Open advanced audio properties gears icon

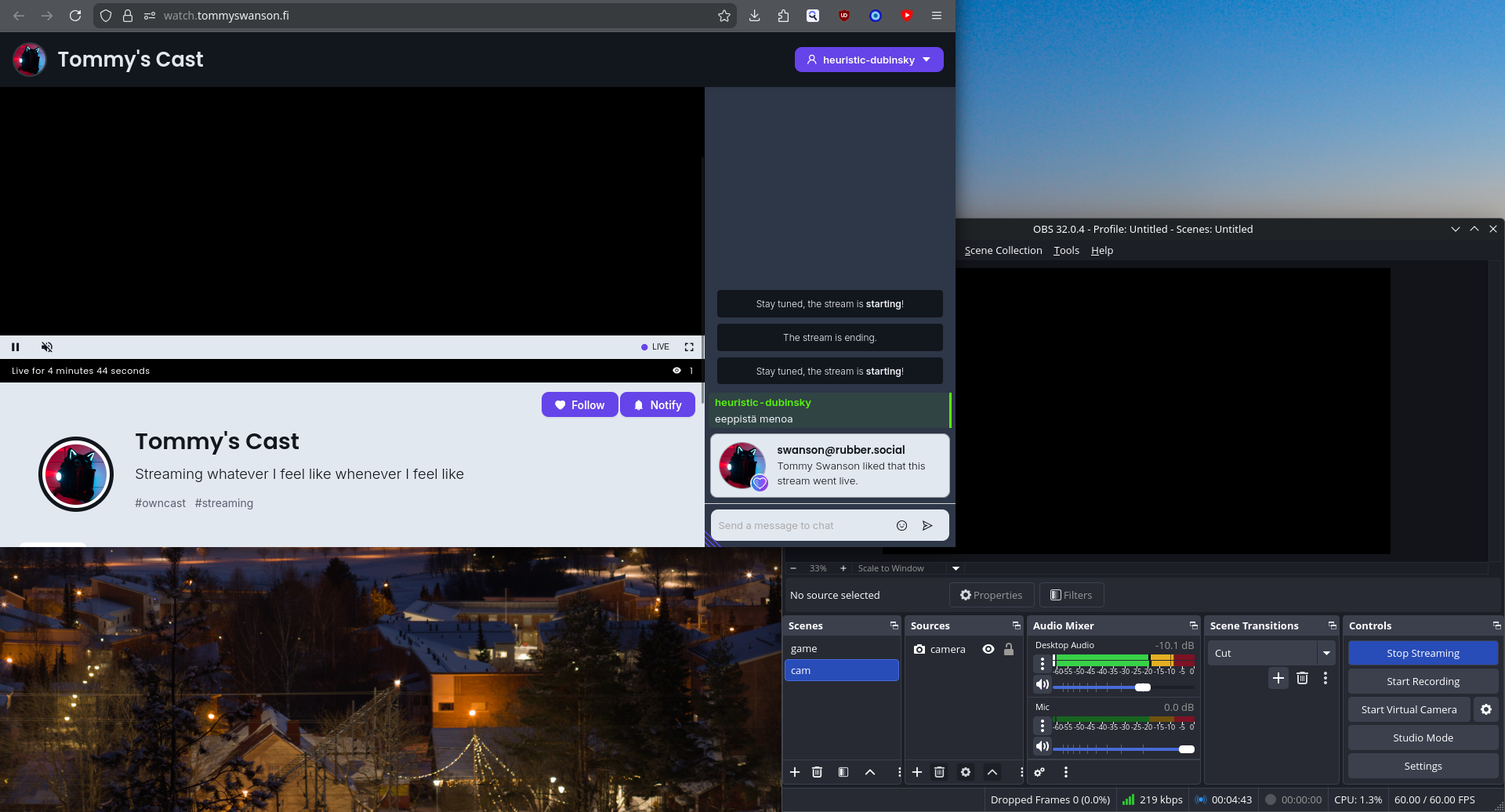pos(1039,772)
